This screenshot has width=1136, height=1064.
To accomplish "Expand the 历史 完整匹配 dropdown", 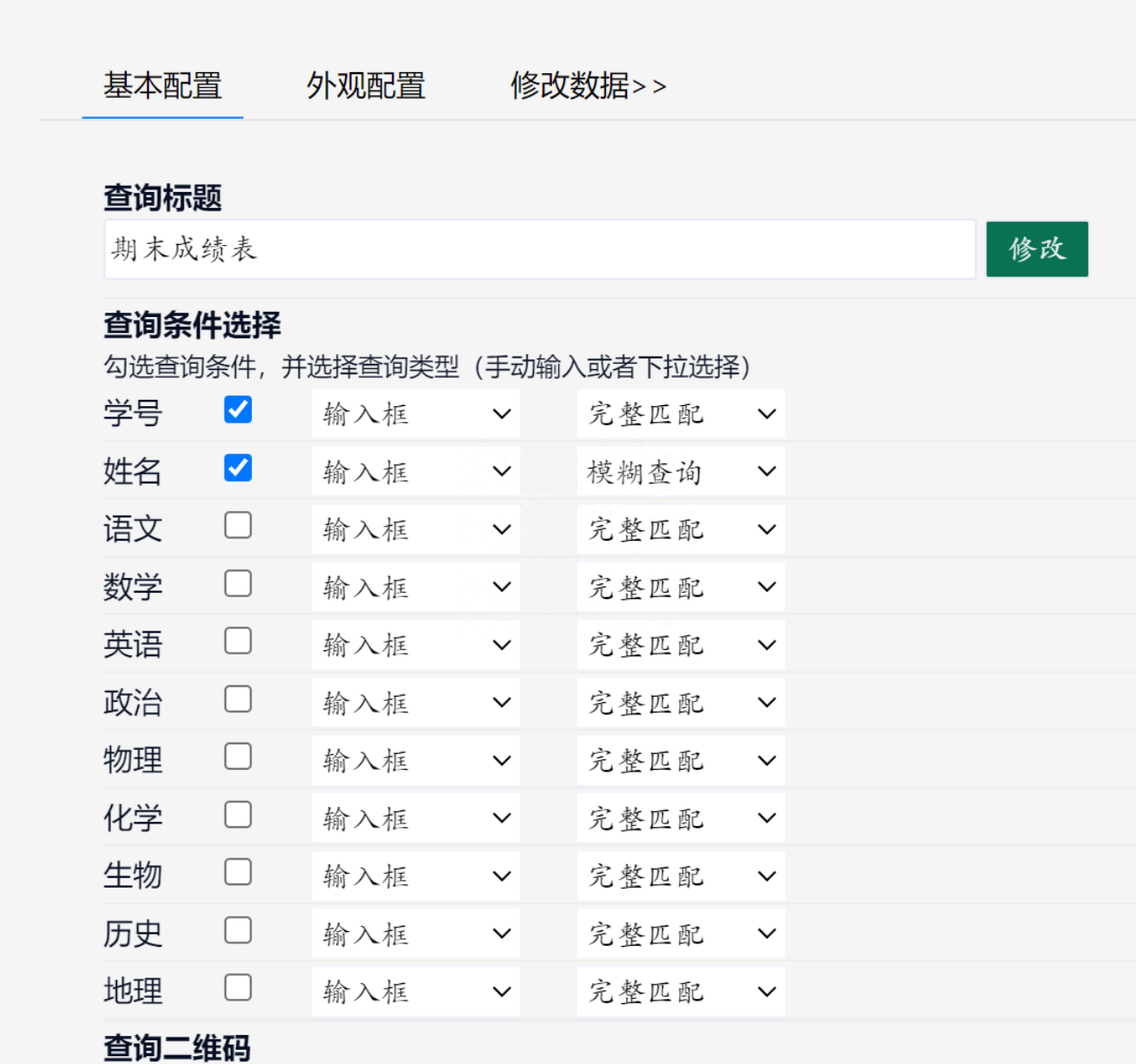I will [x=681, y=934].
